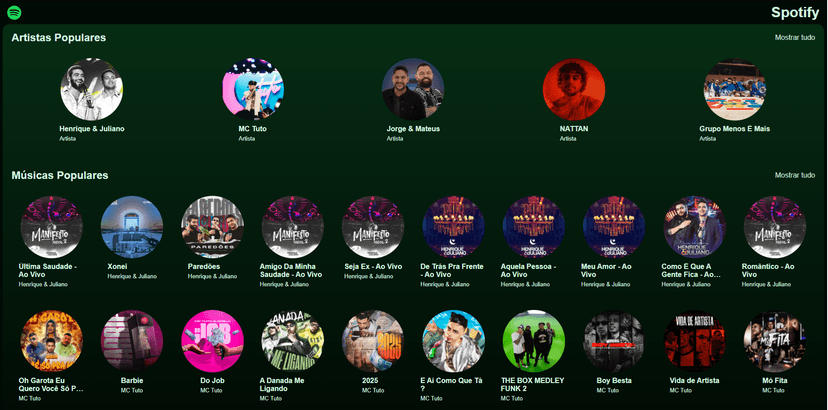
Task: Click THE BOX MEDLEY FUNK 2 title
Action: tap(532, 385)
